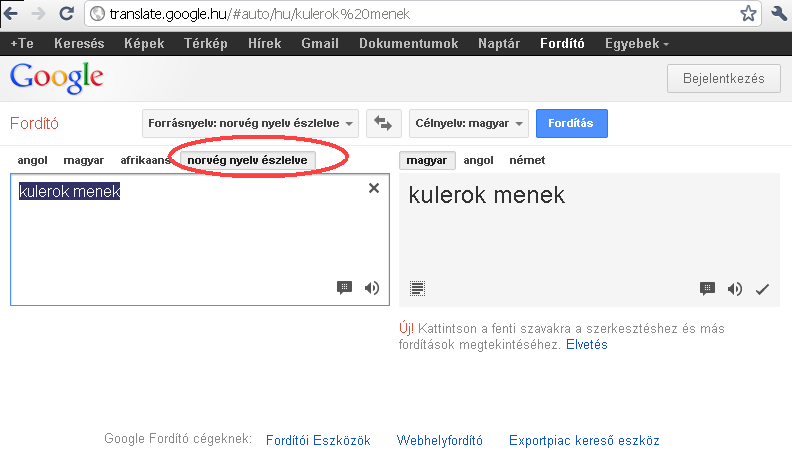792x474 pixels.
Task: Clear the source text with X
Action: [374, 187]
